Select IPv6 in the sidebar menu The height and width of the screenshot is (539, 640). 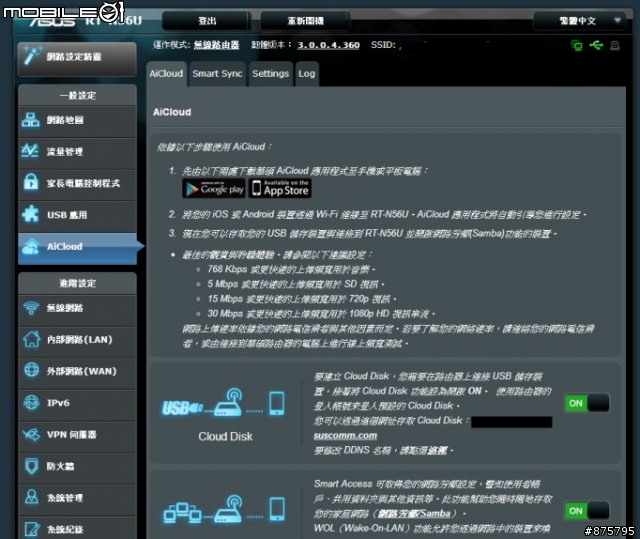coord(77,403)
